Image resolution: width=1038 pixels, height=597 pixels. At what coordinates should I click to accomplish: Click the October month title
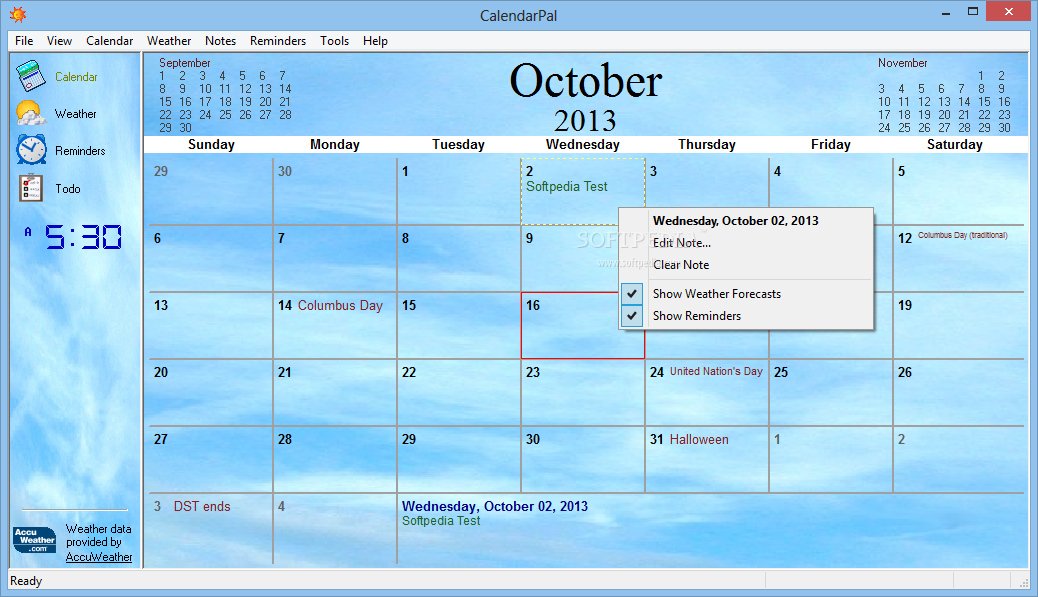pos(586,81)
